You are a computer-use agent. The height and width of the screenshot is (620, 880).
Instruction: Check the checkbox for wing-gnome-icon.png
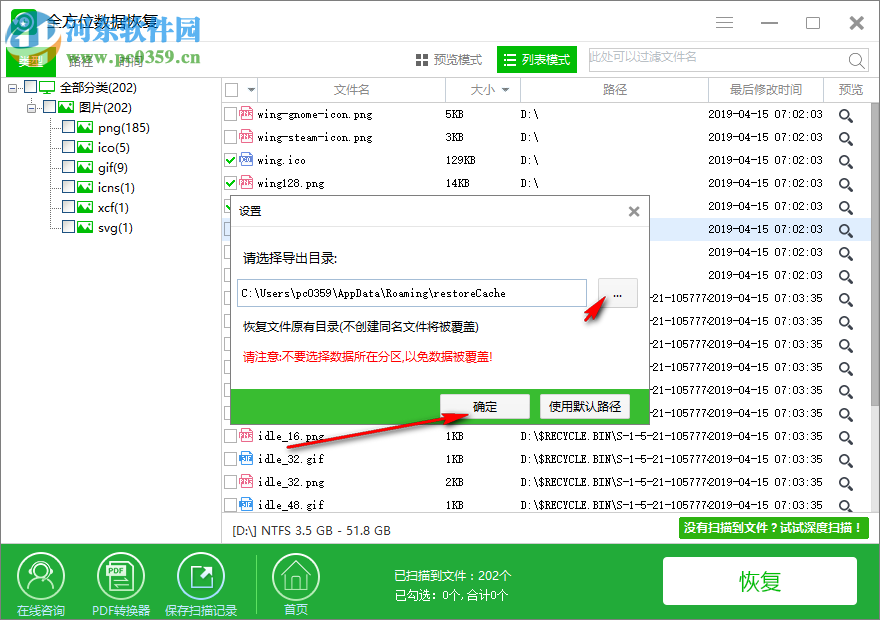point(228,113)
